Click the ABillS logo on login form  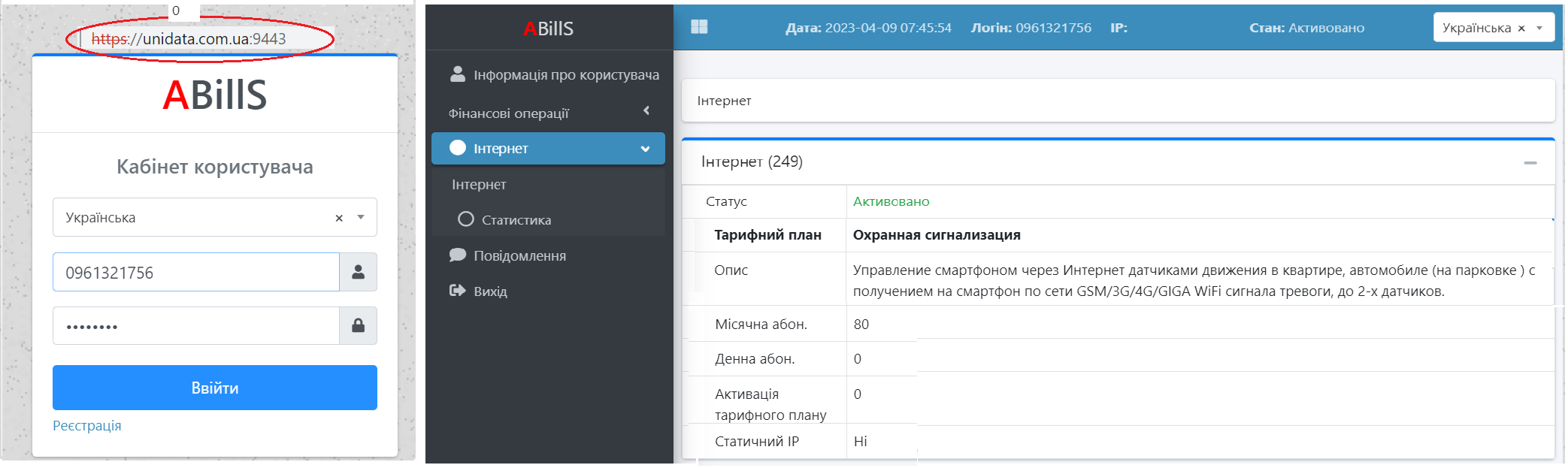(215, 95)
